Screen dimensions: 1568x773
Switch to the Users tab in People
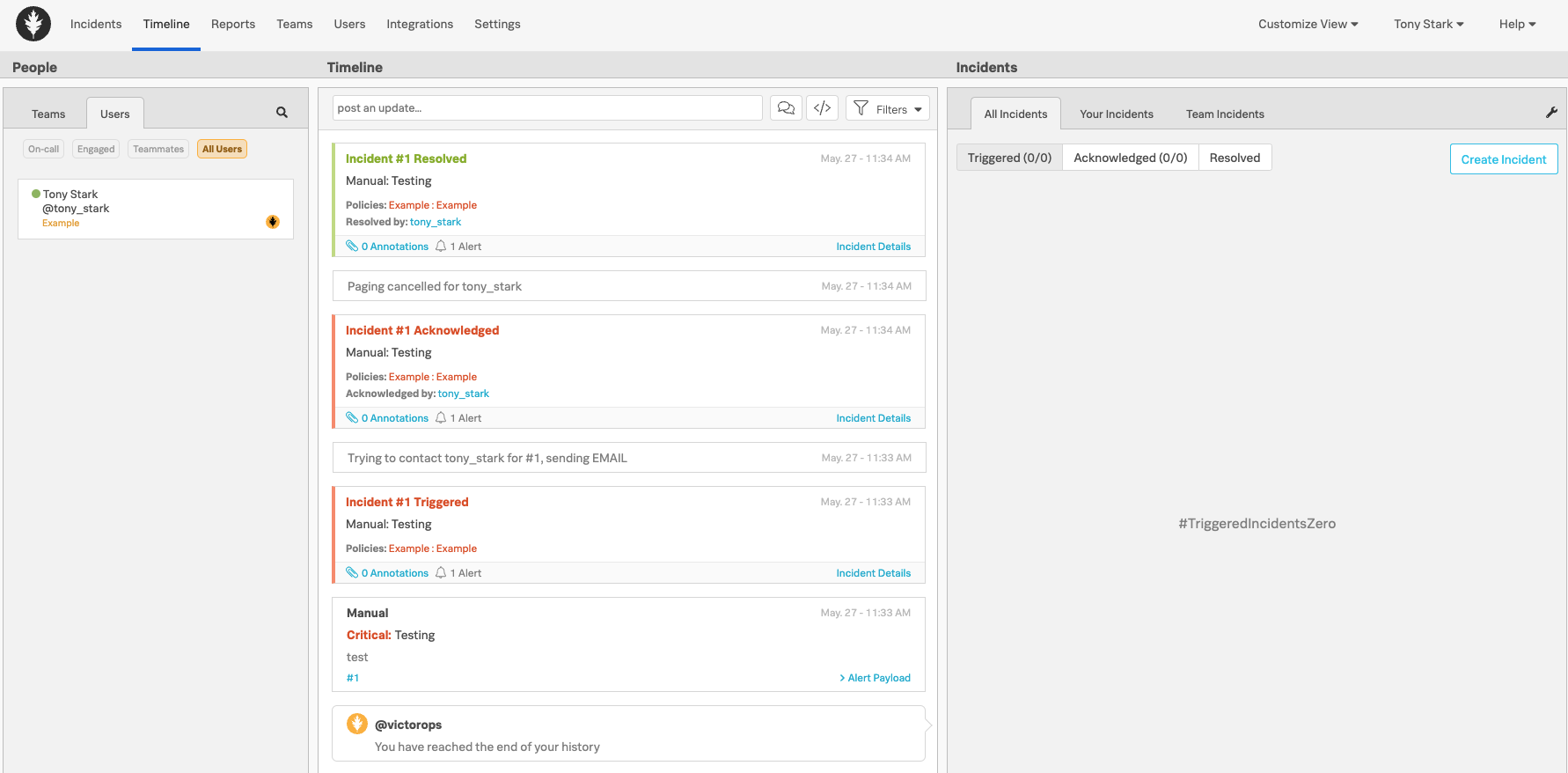(114, 114)
